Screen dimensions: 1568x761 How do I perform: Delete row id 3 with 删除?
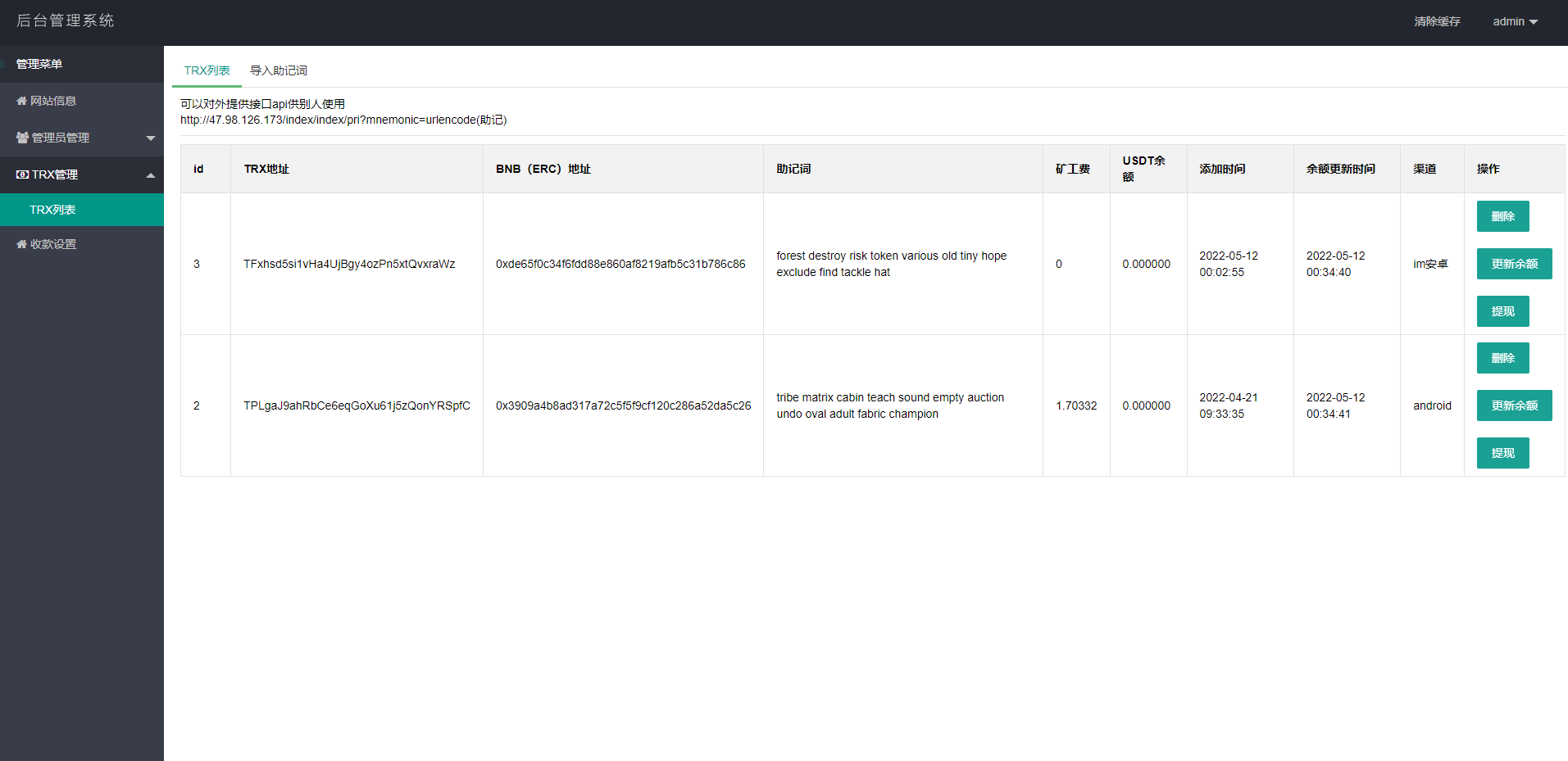point(1502,216)
